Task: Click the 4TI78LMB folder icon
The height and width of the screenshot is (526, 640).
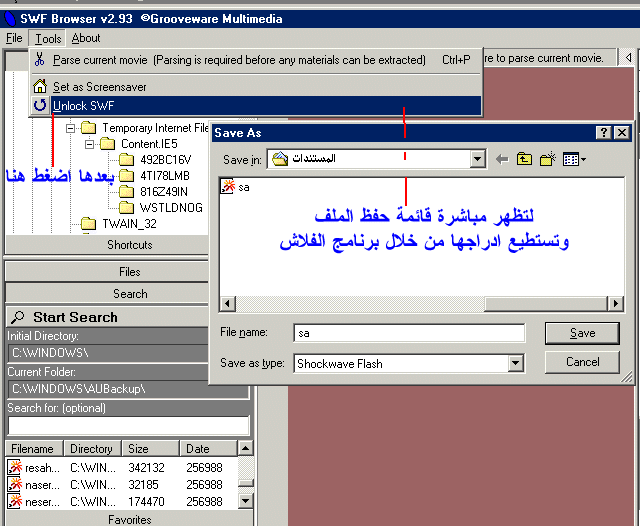Action: (127, 175)
